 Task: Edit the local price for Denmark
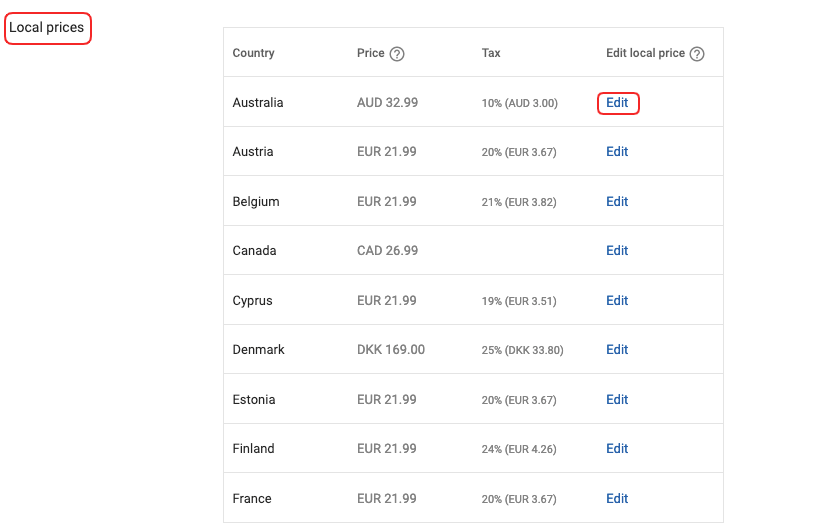(x=617, y=350)
